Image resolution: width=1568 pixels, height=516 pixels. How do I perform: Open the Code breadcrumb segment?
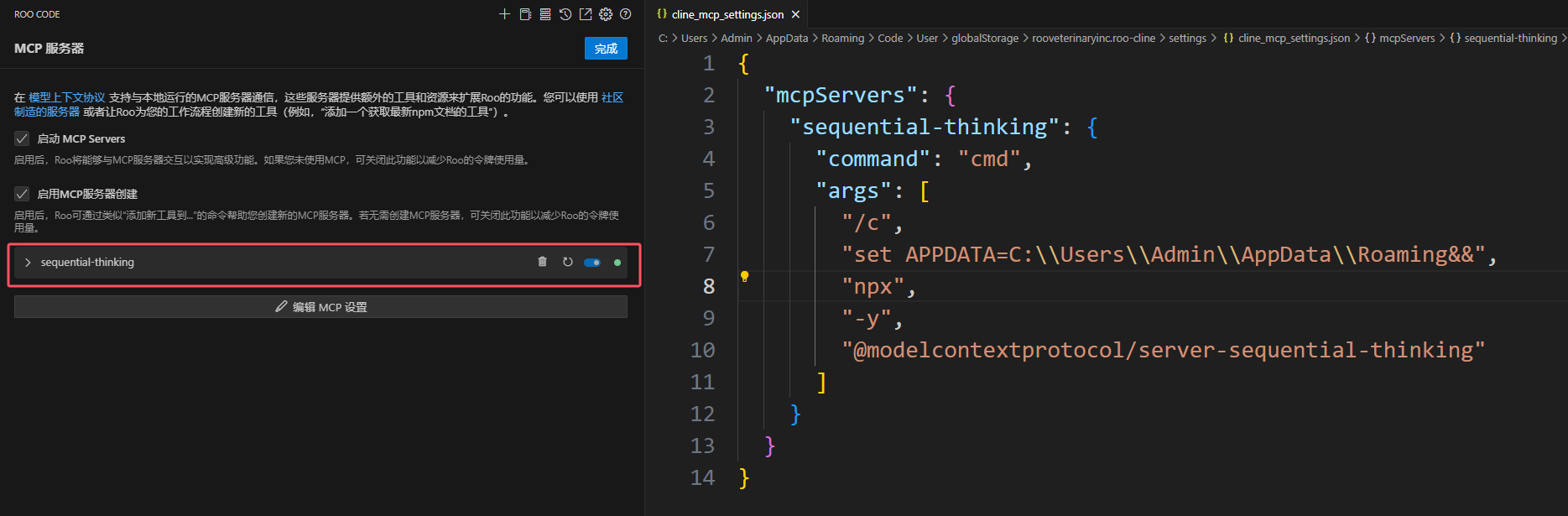click(x=890, y=39)
